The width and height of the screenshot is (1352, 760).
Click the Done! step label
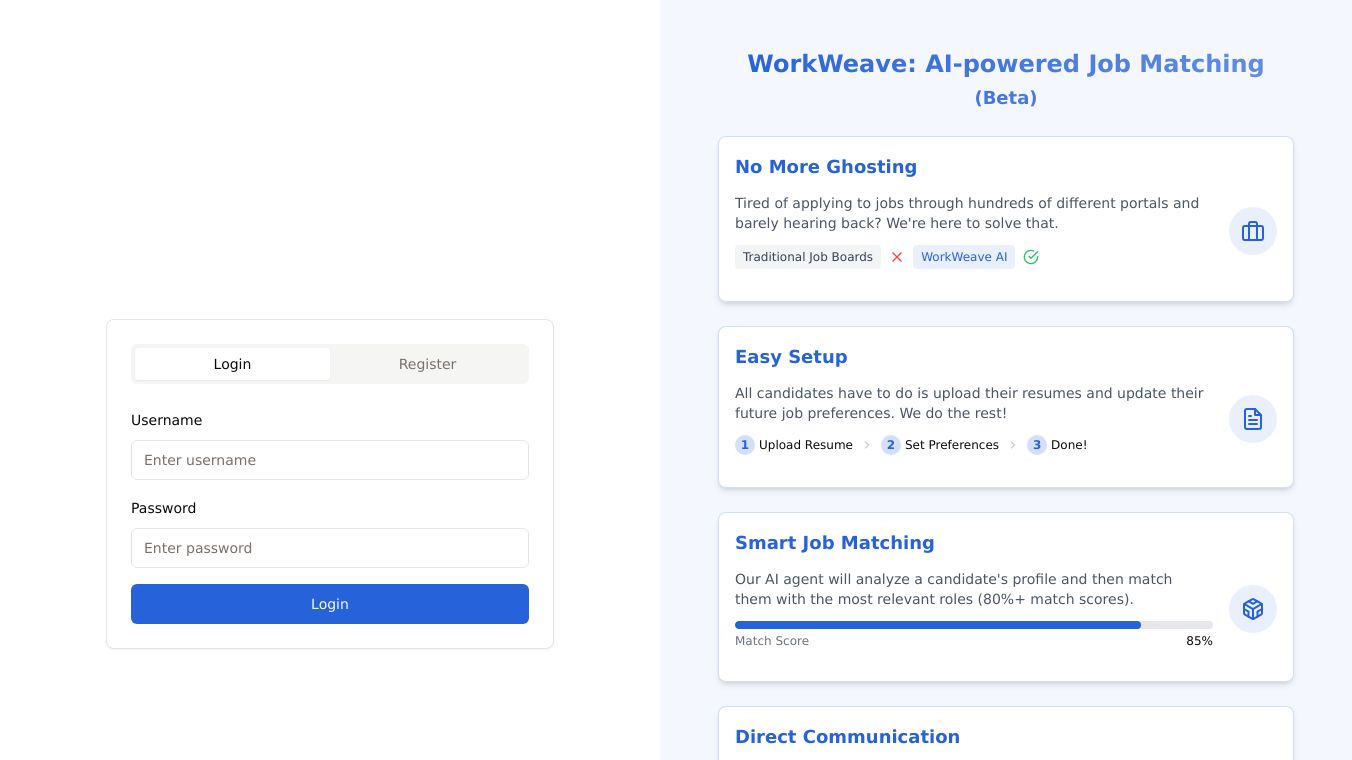(1069, 445)
